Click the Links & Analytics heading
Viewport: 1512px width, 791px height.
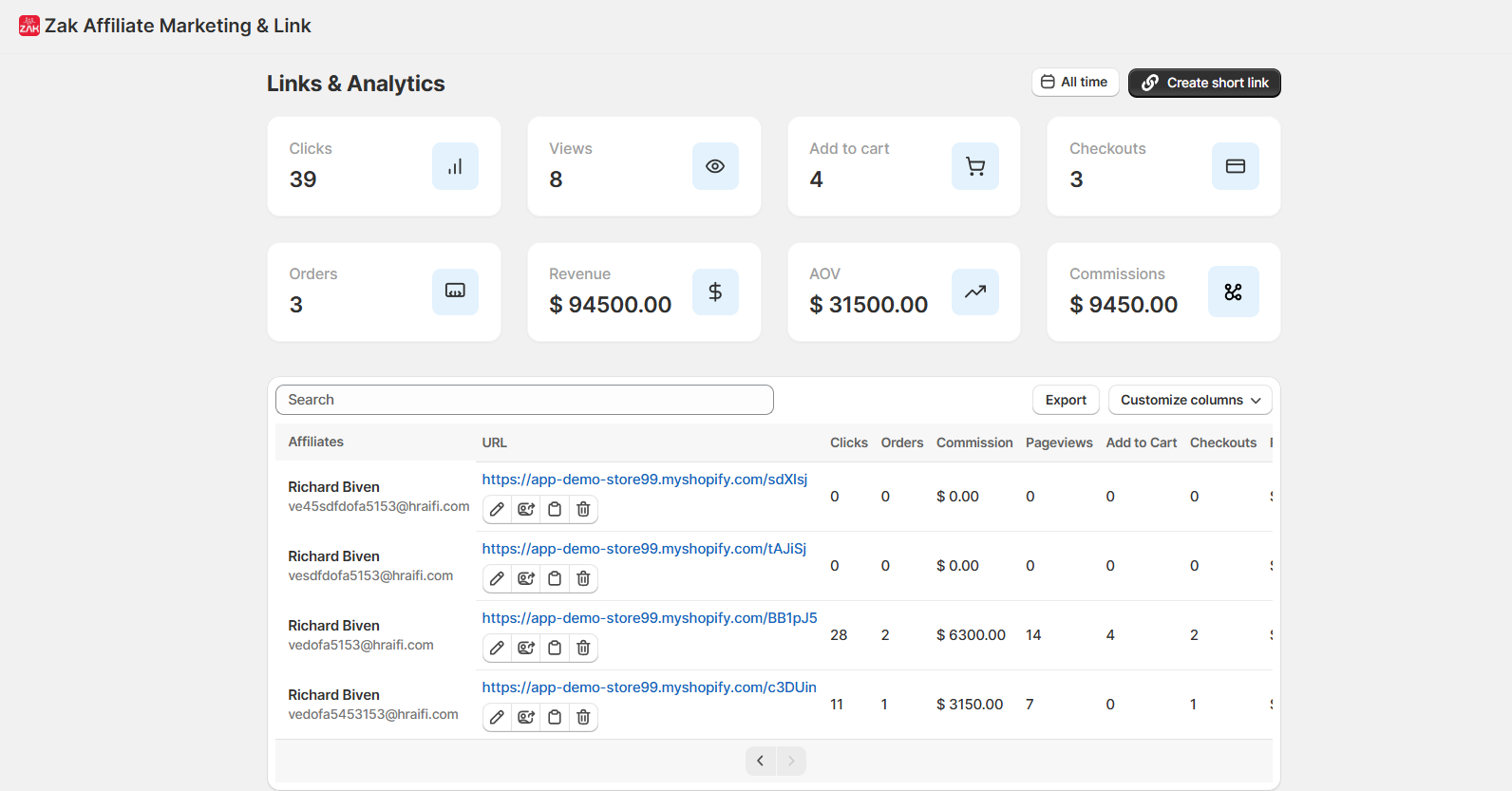(356, 84)
